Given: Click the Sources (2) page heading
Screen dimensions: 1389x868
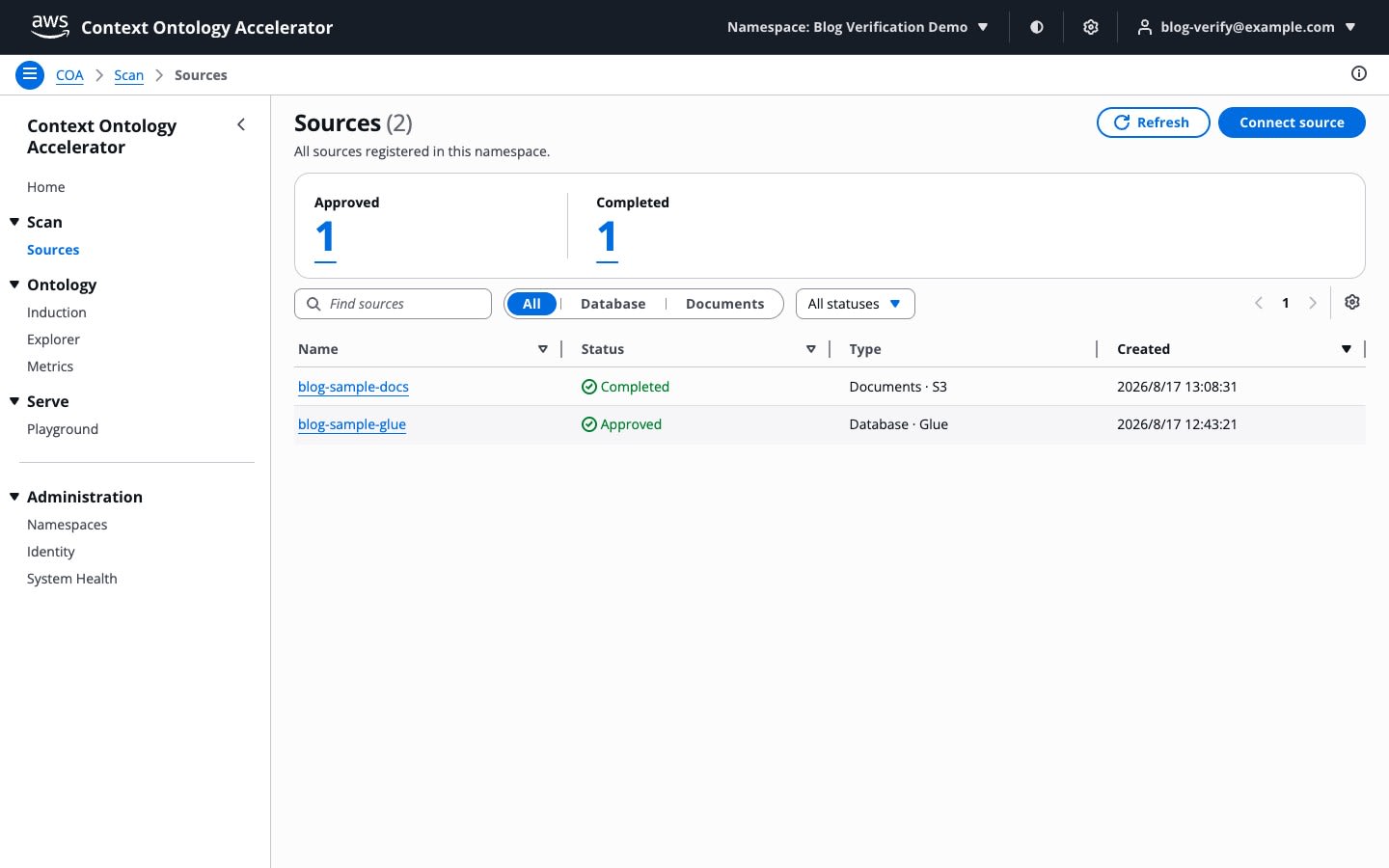Looking at the screenshot, I should tap(353, 123).
